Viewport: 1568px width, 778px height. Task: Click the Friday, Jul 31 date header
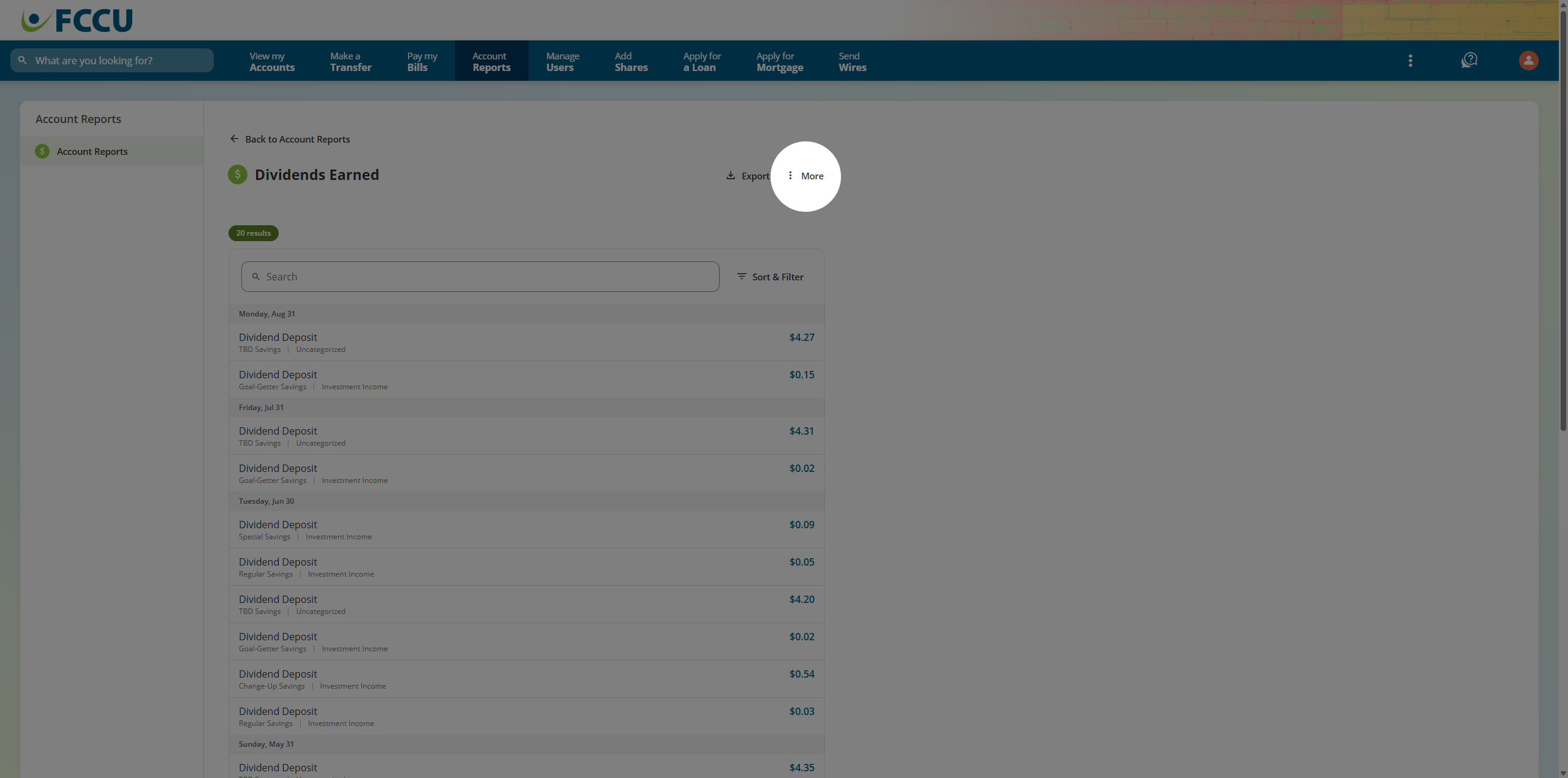(x=527, y=408)
